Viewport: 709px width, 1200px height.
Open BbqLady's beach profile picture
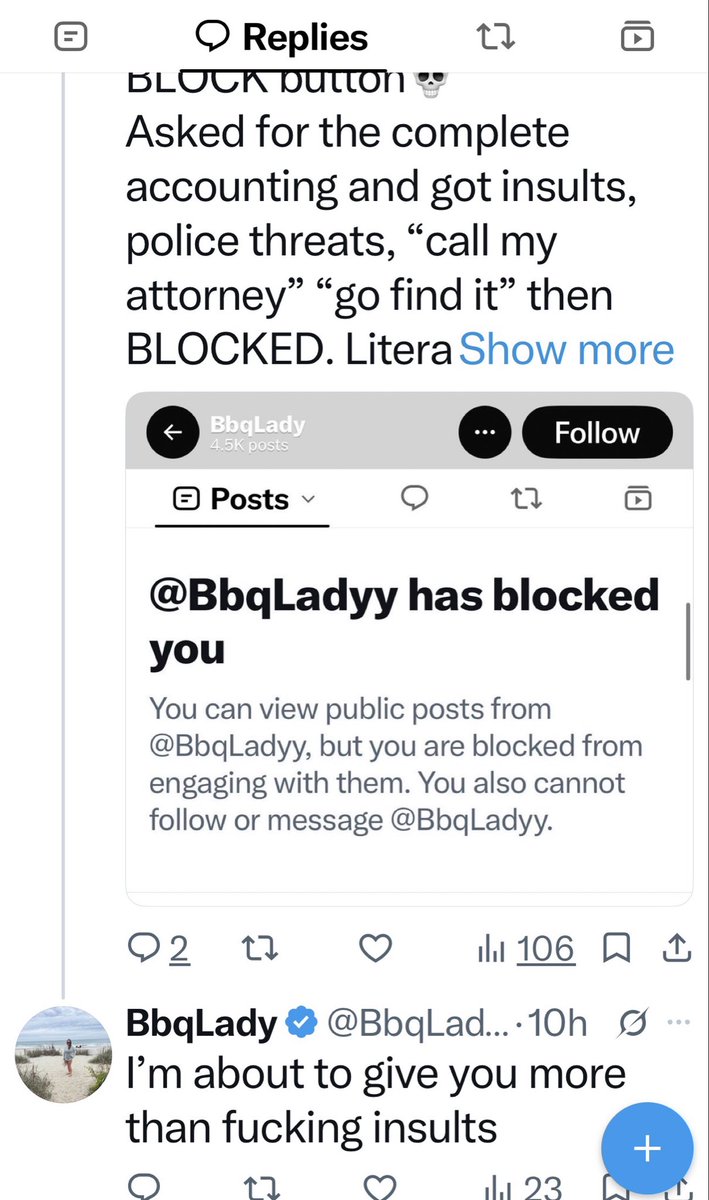pyautogui.click(x=65, y=1054)
